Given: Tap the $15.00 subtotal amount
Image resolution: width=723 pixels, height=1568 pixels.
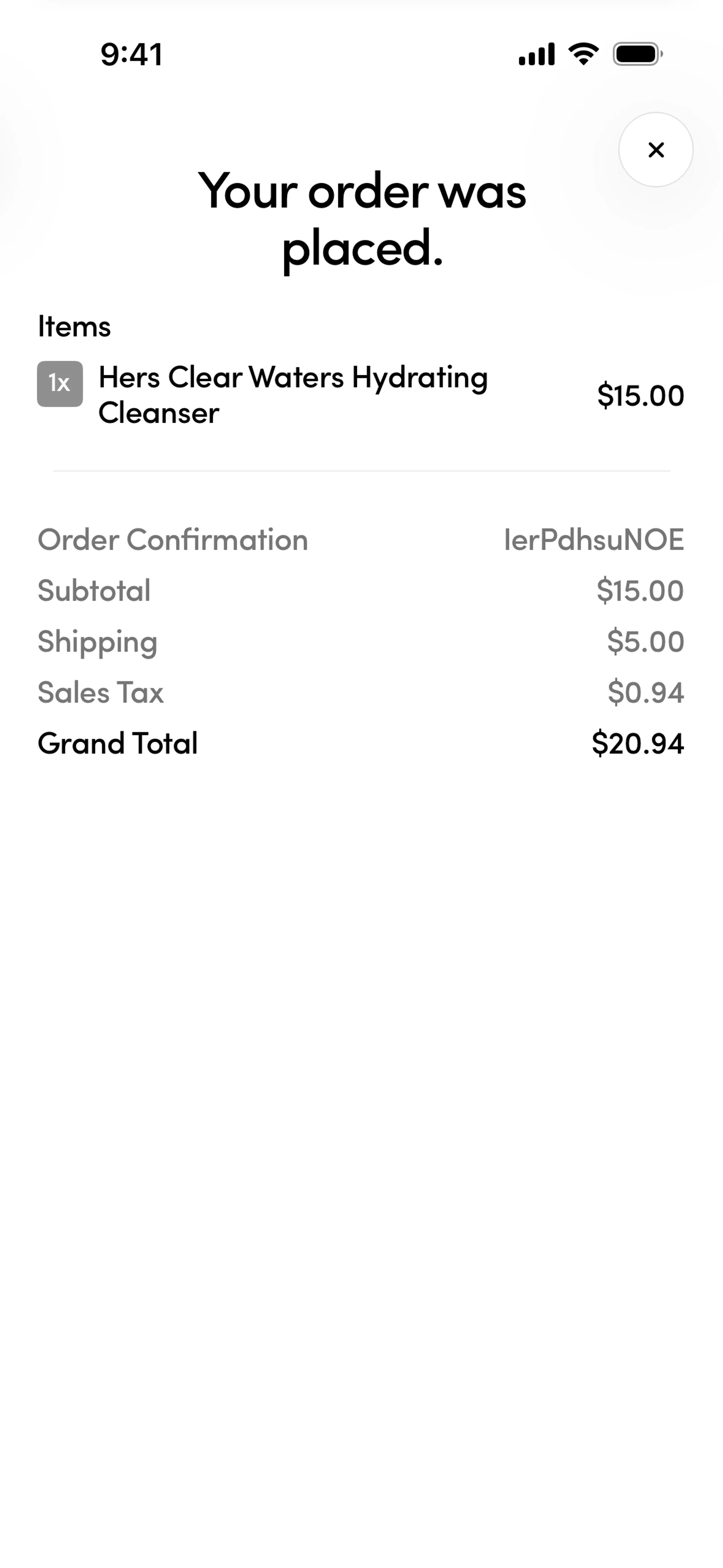Looking at the screenshot, I should pos(640,590).
